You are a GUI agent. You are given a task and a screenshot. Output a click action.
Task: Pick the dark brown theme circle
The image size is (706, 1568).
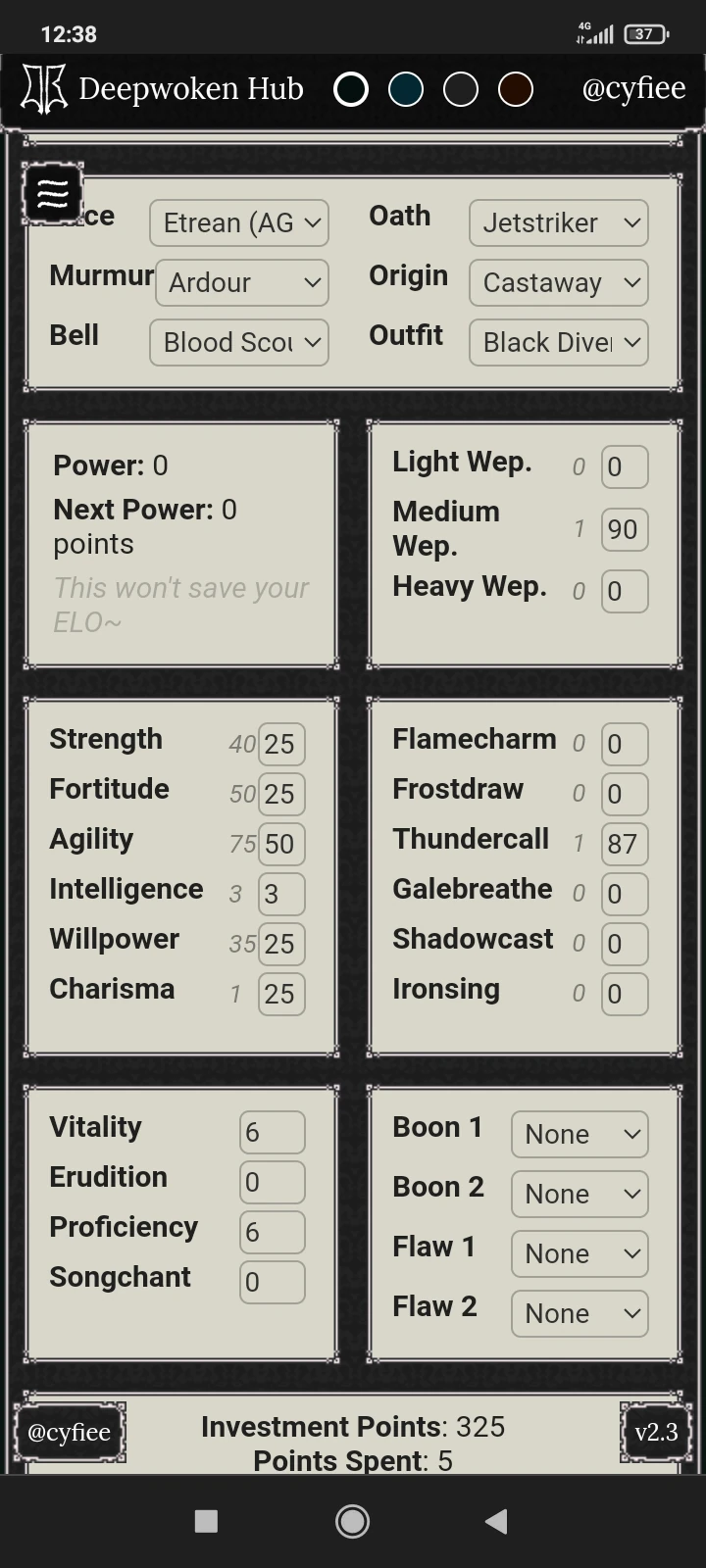click(516, 90)
